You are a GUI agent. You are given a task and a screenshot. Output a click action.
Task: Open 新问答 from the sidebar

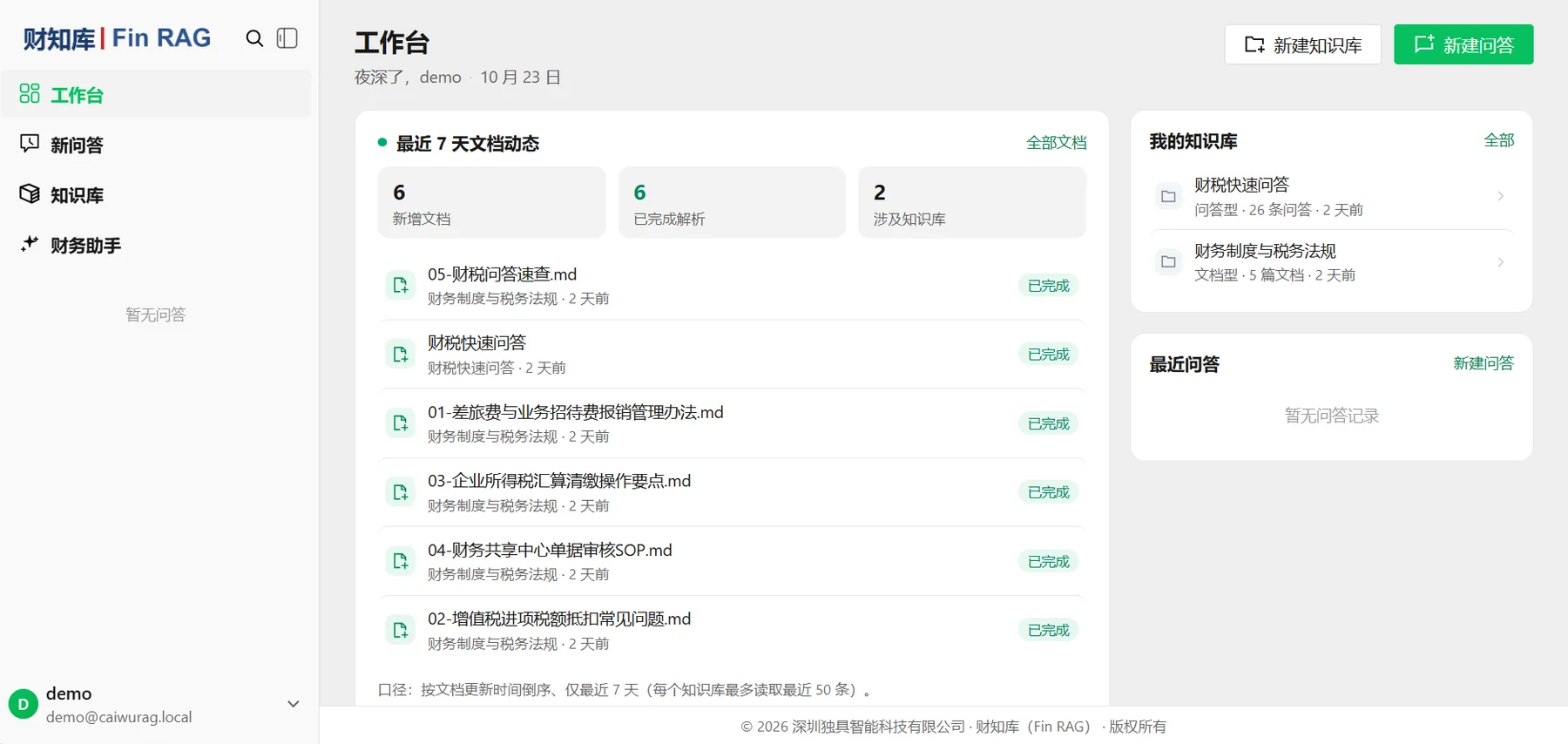point(156,144)
